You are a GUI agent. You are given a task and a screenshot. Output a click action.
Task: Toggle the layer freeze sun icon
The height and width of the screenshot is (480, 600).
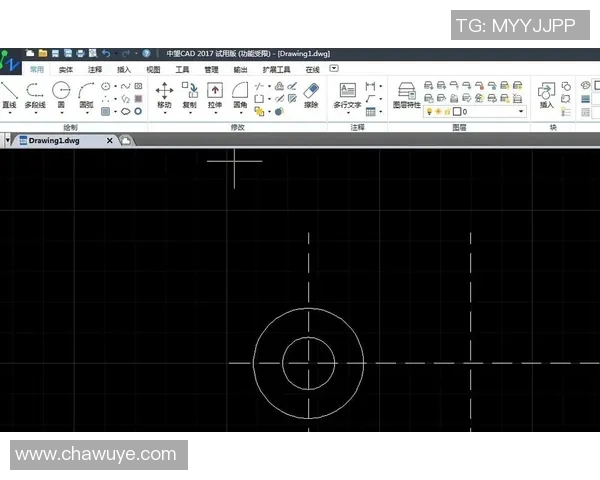439,112
